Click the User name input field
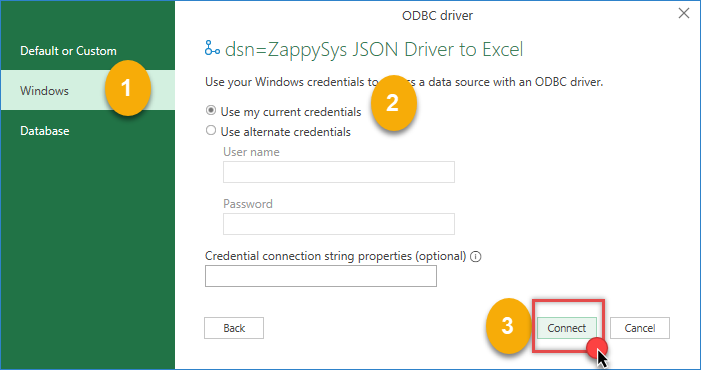 pyautogui.click(x=338, y=172)
